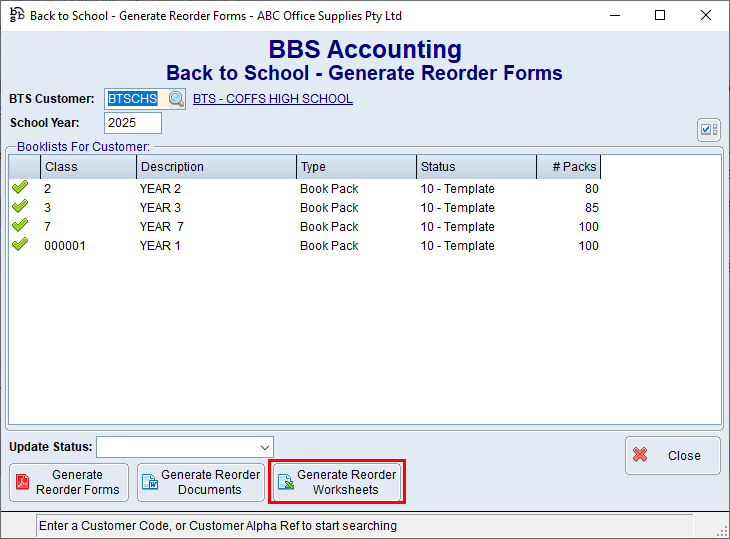Click the select-all checklist icon above the list

pos(708,130)
